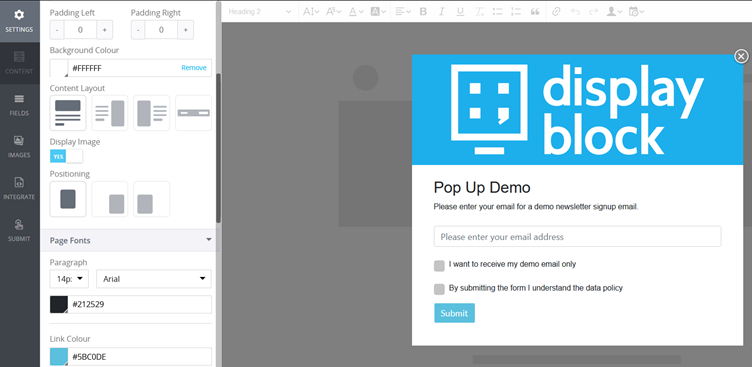
Task: Clear text formatting
Action: point(479,12)
